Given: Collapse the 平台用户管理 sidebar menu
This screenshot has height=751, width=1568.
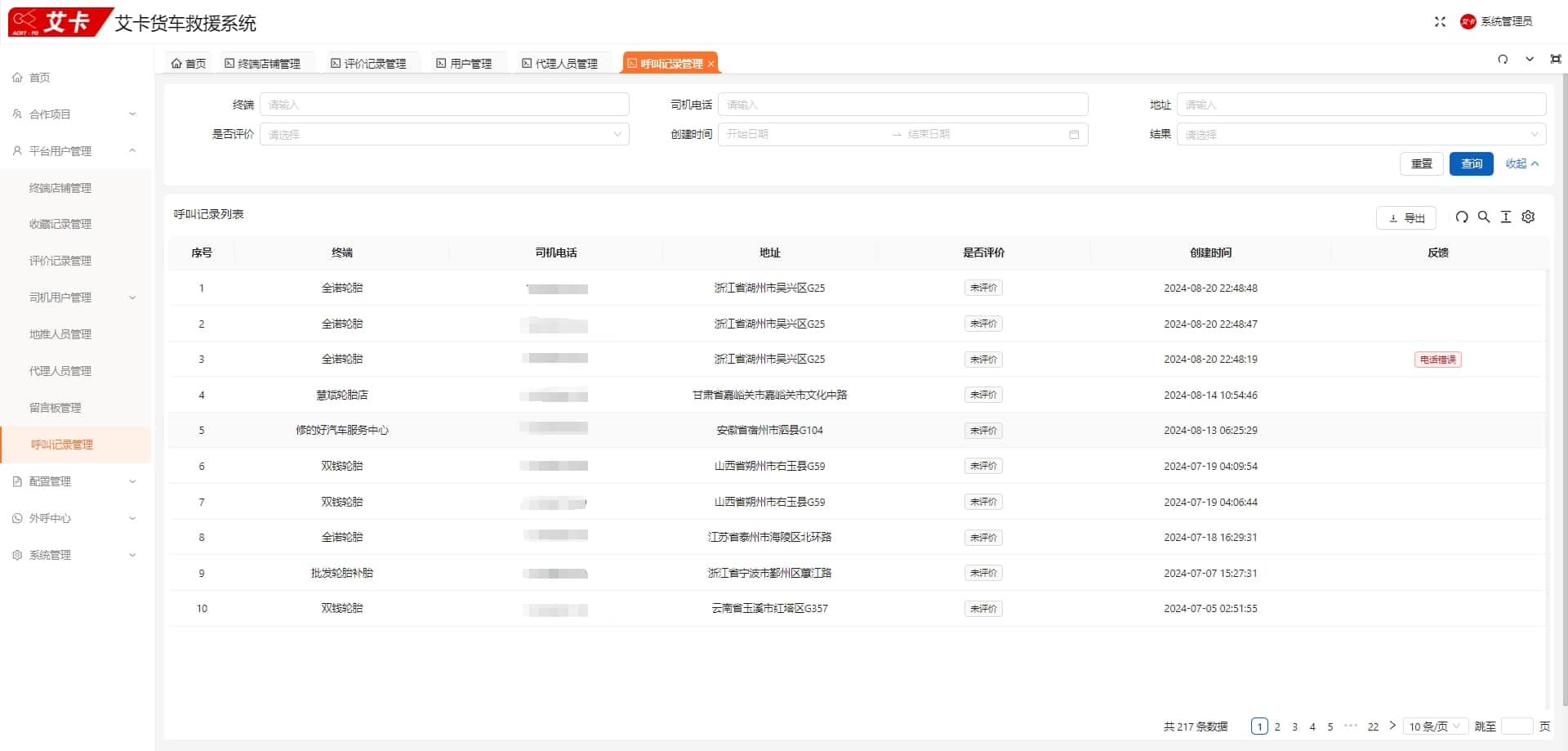Looking at the screenshot, I should tap(132, 151).
